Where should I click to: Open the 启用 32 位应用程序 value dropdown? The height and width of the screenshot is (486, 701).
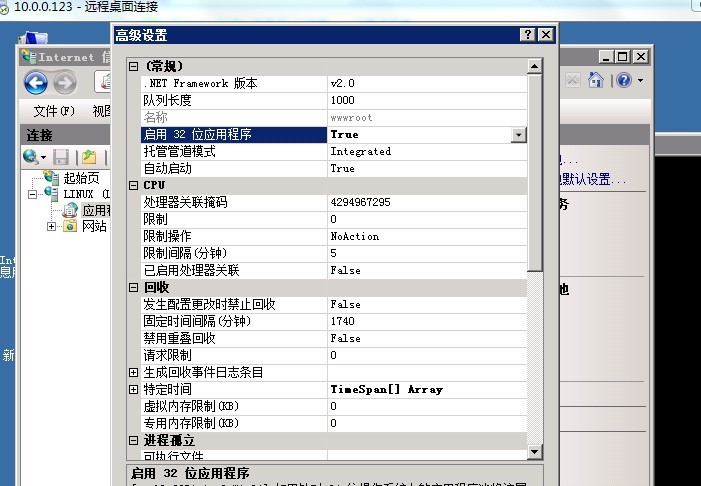[x=519, y=135]
